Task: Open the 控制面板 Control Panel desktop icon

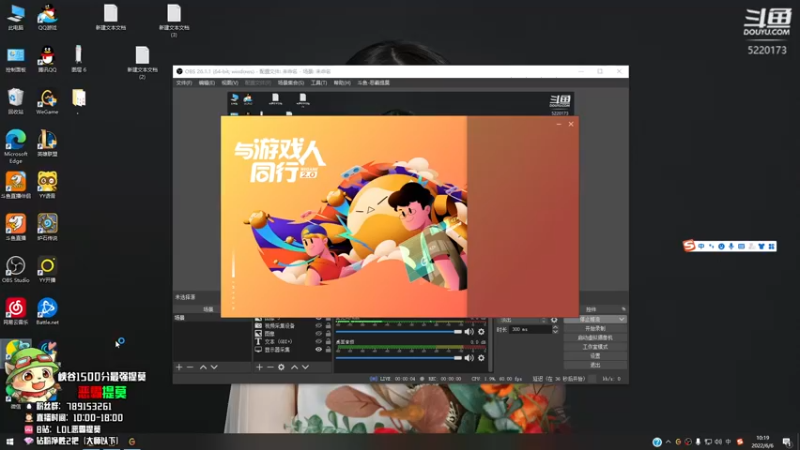Action: pos(15,59)
